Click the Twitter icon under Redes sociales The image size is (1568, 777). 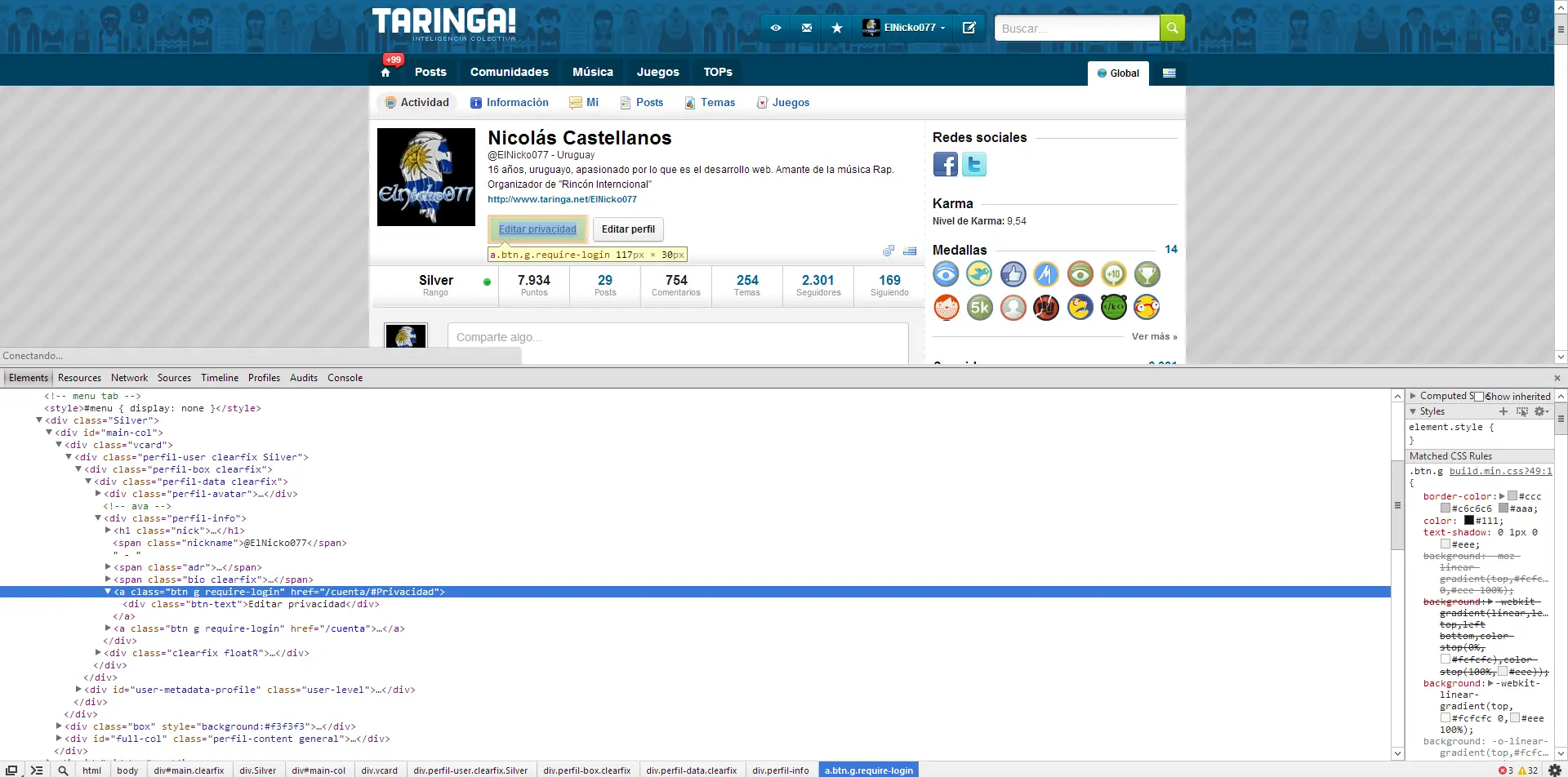pyautogui.click(x=974, y=165)
